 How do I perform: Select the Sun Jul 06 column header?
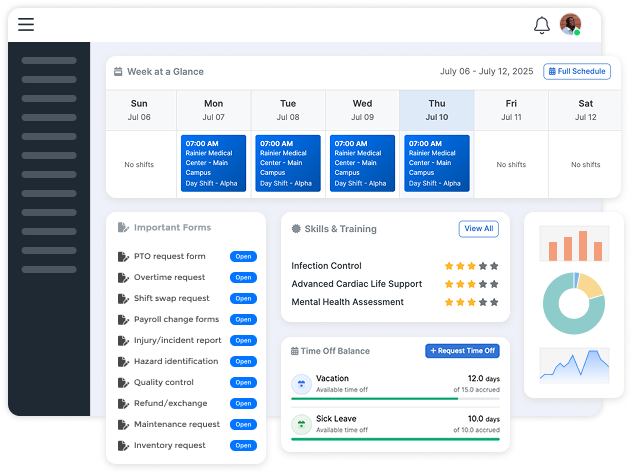click(139, 110)
